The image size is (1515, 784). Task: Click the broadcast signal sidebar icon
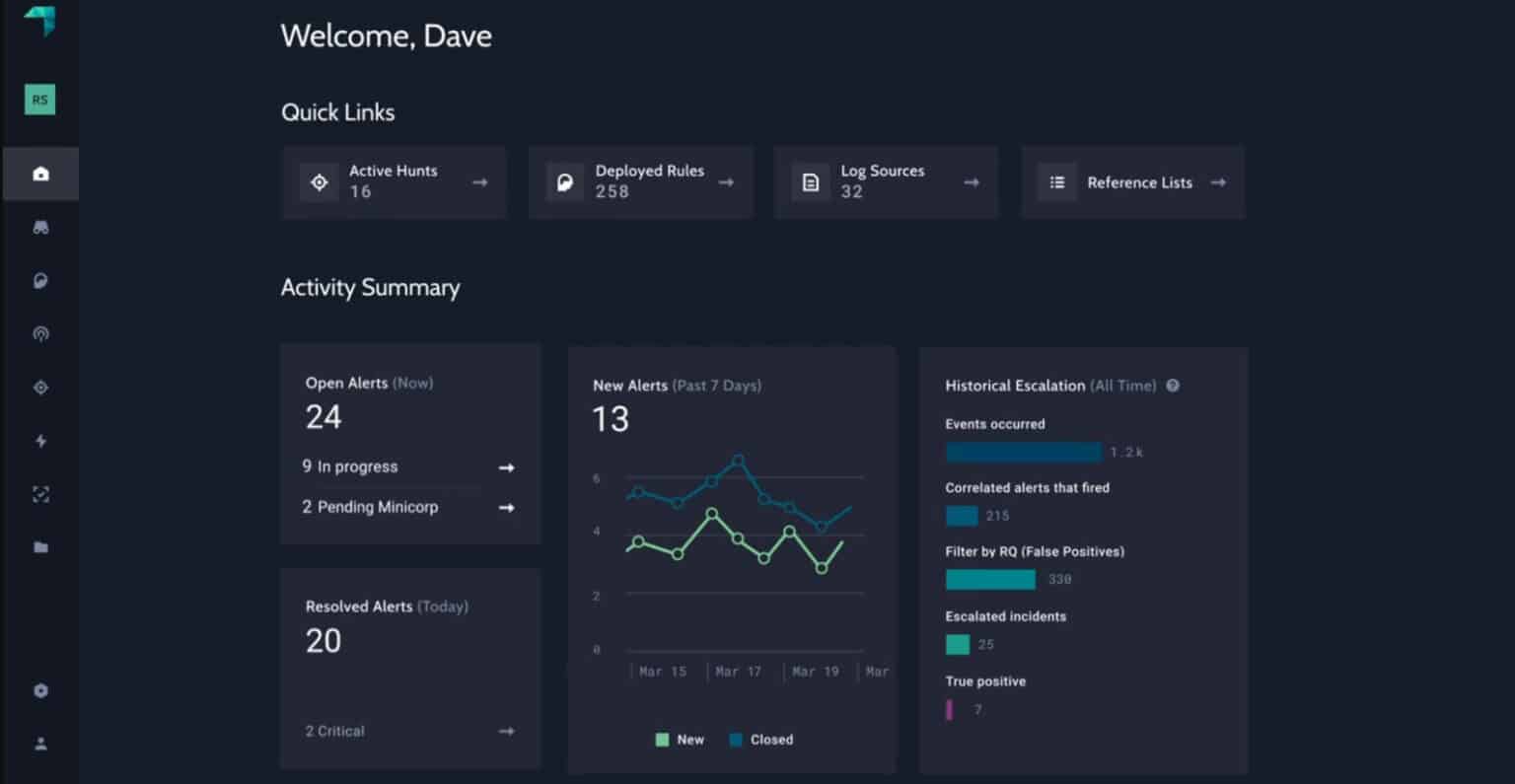40,333
